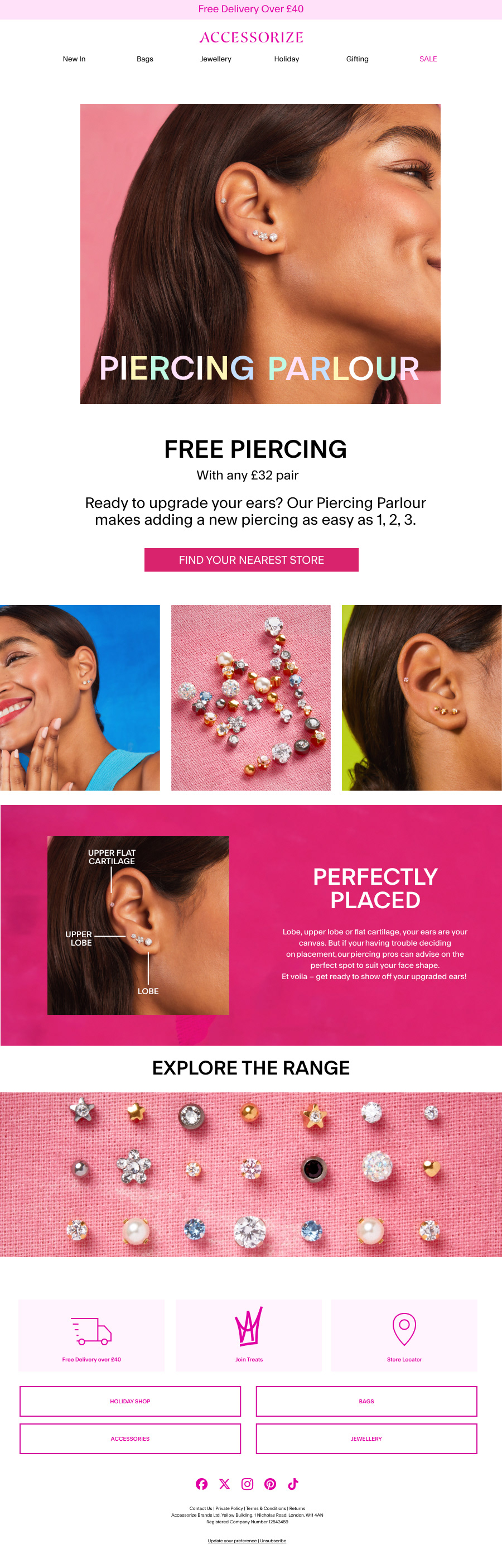The image size is (502, 1568).
Task: Open the Piercing Parlour hero image
Action: [260, 253]
